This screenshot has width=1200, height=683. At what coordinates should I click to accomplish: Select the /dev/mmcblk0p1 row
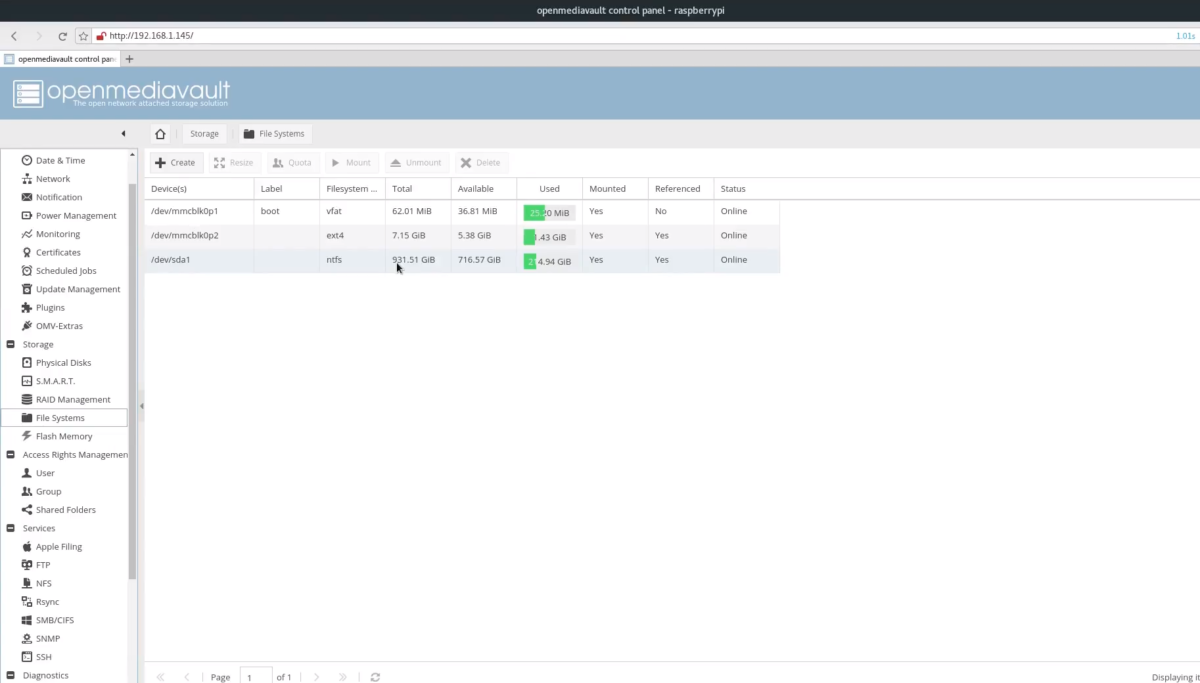(x=462, y=212)
